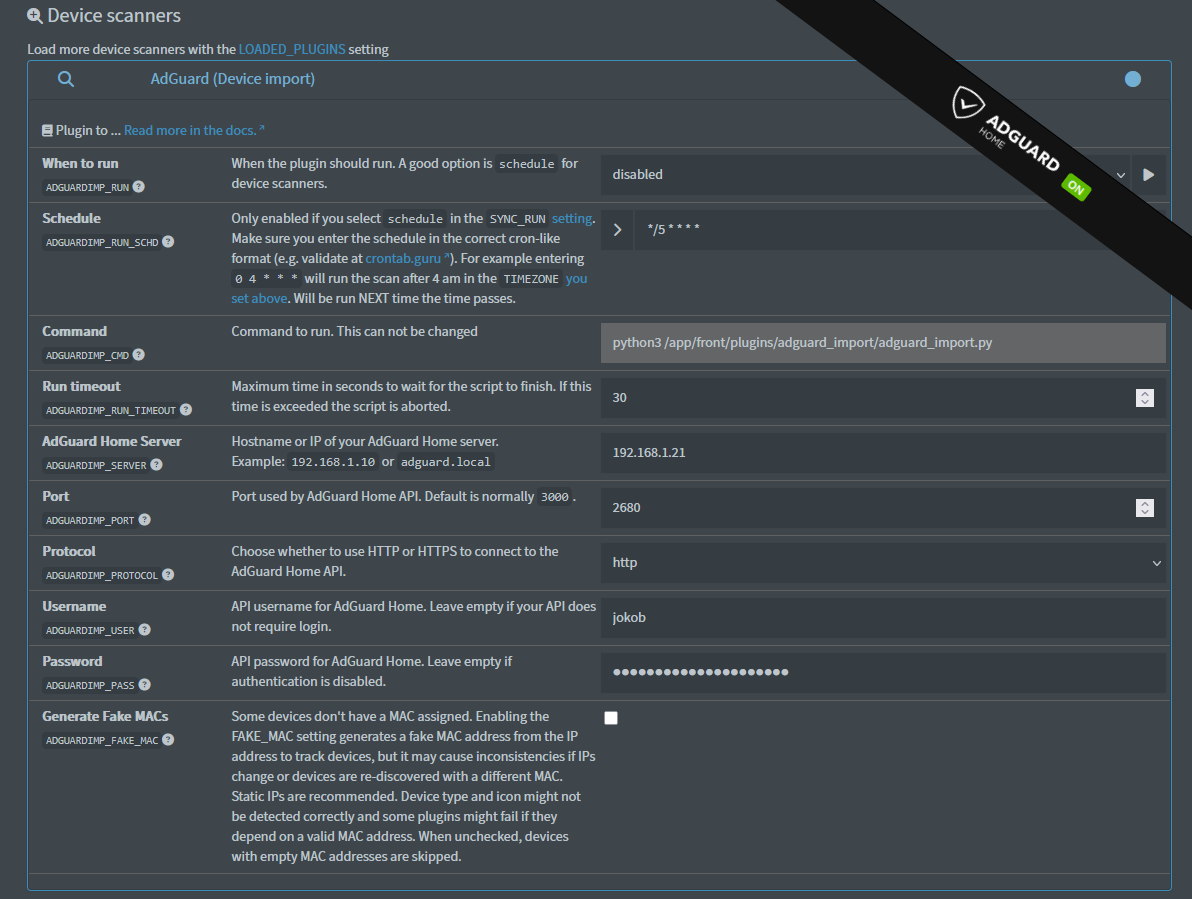Click the help icon next to ADGUARDIMP_RUN
The image size is (1192, 899).
(138, 187)
